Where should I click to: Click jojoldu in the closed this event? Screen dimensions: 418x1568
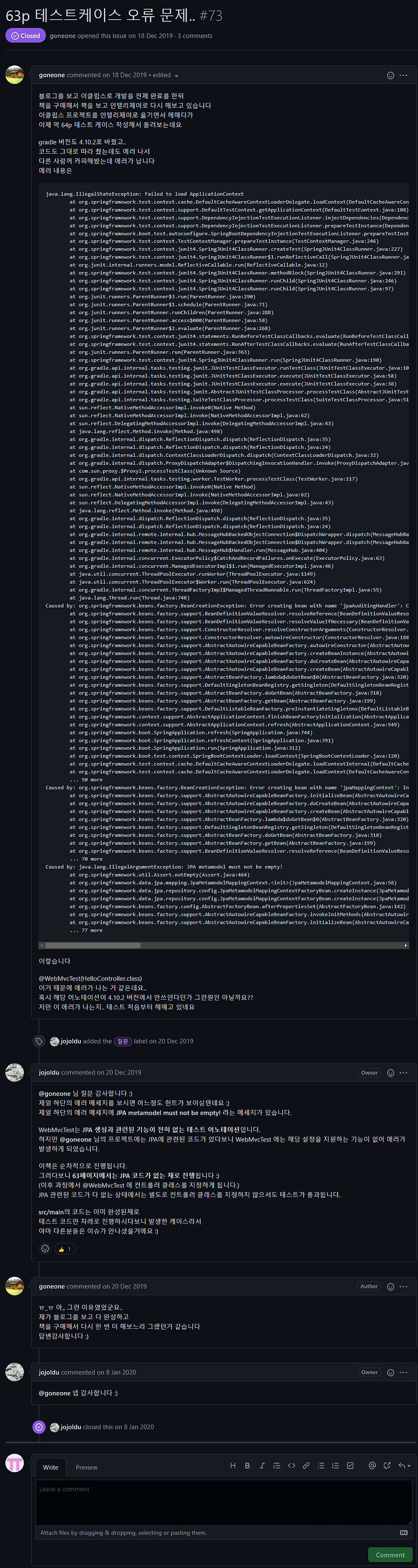[71, 1427]
